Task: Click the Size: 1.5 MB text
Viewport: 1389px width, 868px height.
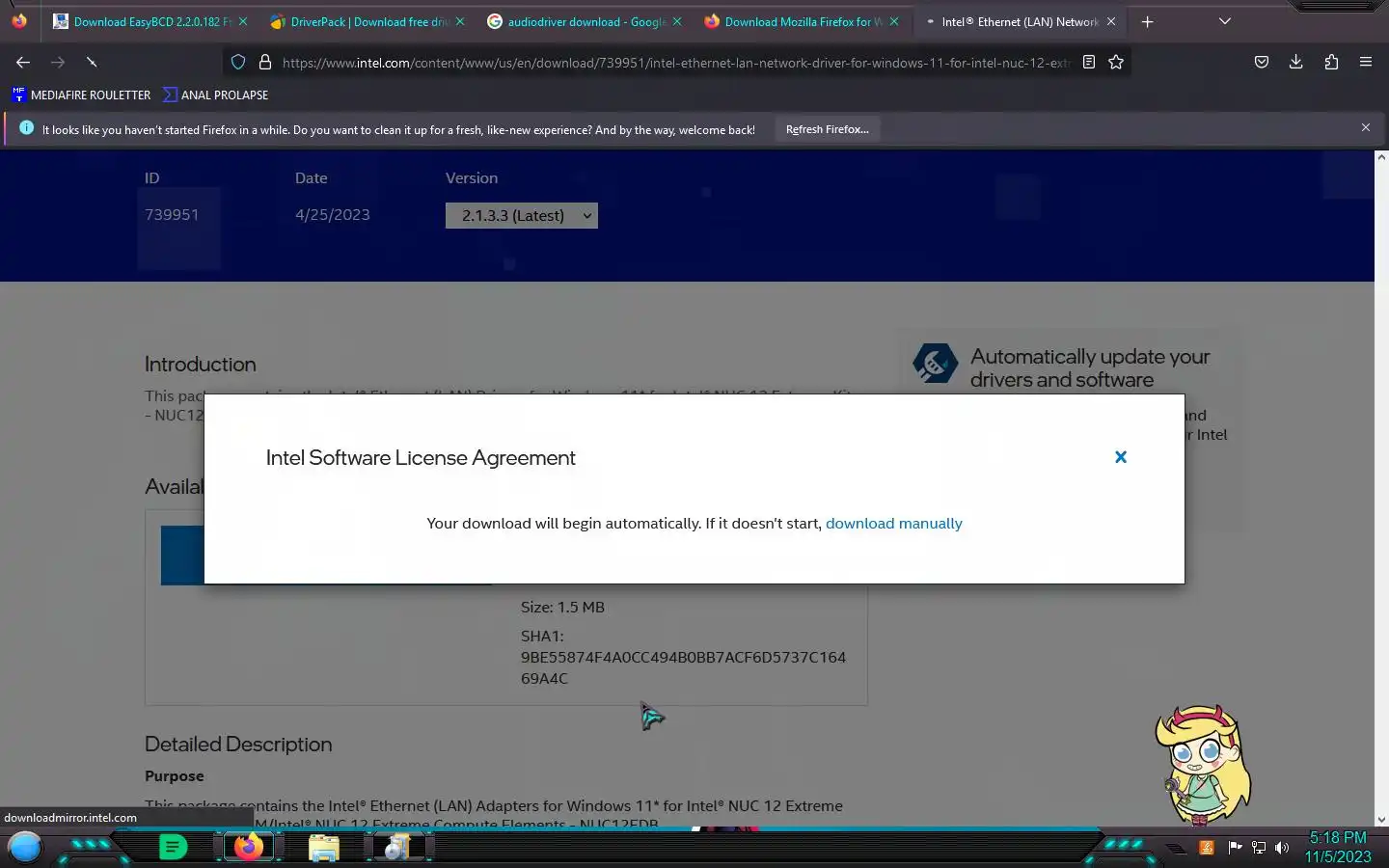Action: point(562,607)
